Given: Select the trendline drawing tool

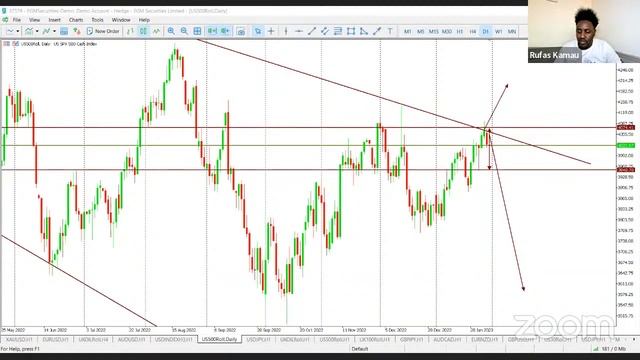Looking at the screenshot, I should [x=312, y=31].
